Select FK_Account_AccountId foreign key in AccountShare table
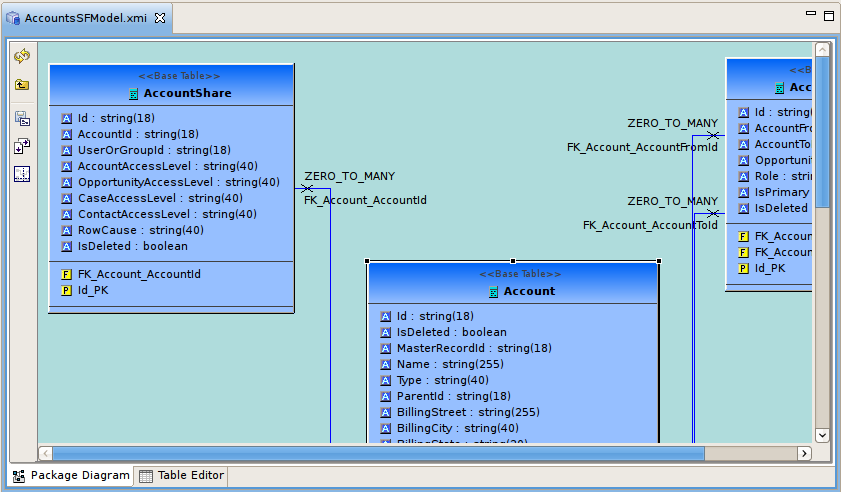Image resolution: width=841 pixels, height=492 pixels. tap(139, 274)
